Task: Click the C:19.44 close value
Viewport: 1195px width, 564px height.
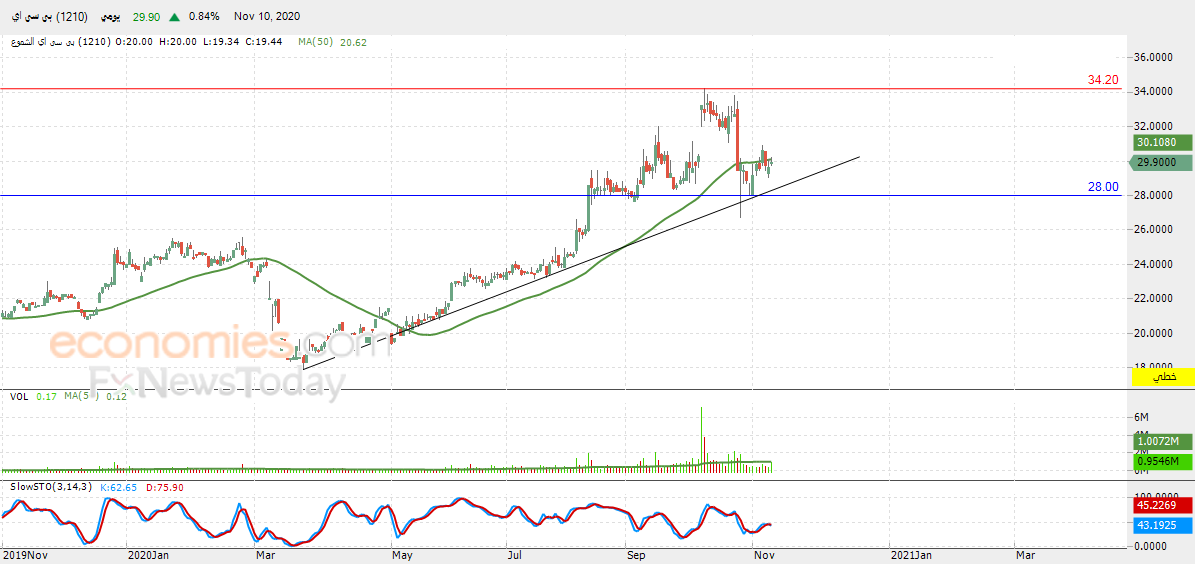Action: (264, 42)
